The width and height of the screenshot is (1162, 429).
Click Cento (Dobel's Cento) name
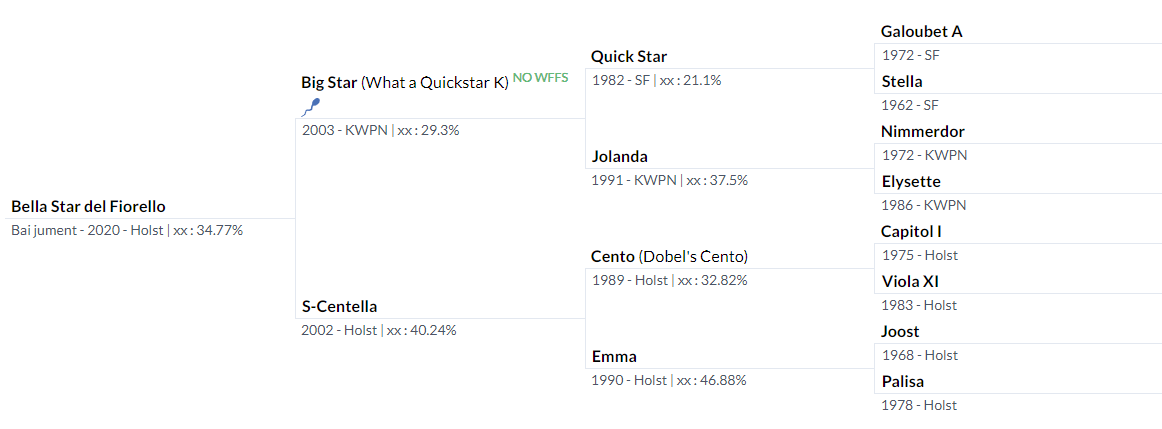click(x=670, y=256)
